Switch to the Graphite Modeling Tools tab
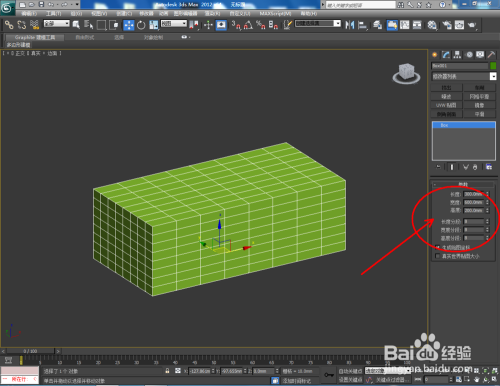Viewport: 500px width, 386px height. pyautogui.click(x=35, y=37)
